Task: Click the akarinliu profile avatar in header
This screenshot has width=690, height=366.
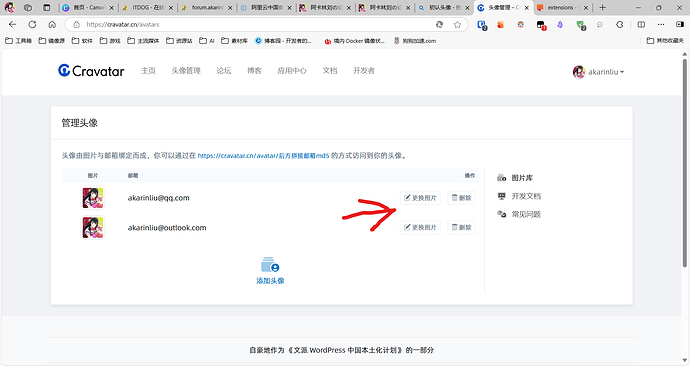Action: coord(579,72)
